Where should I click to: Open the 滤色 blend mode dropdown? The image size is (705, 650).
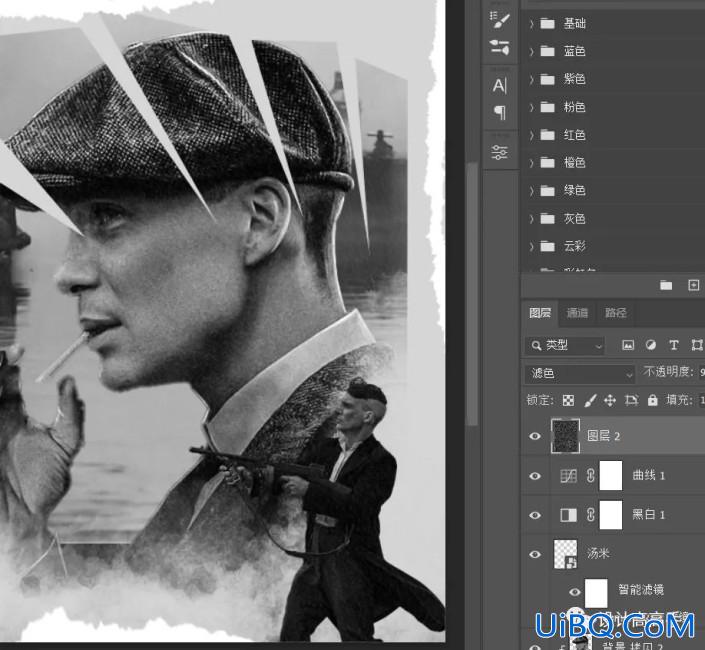point(580,374)
